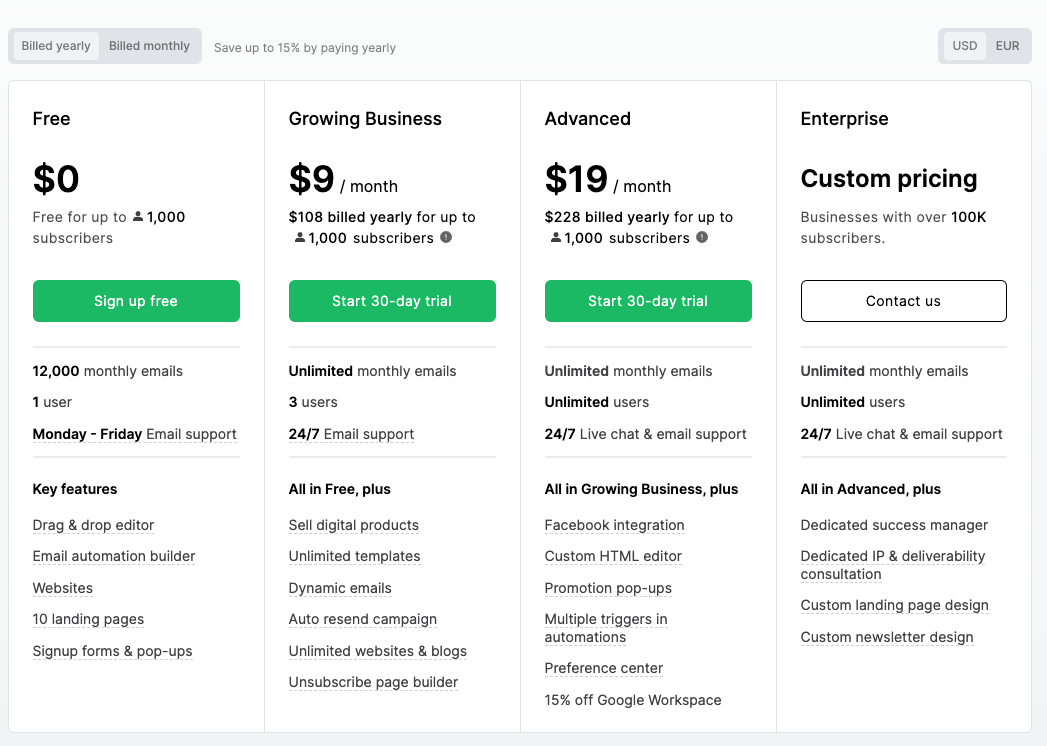Screen dimensions: 1047x746
Task: Click info icon in Growing Business plan
Action: [446, 238]
